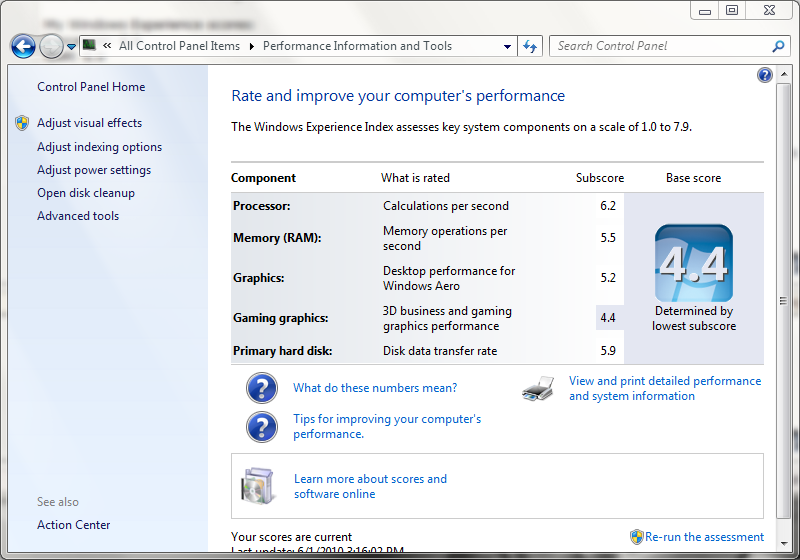Click shield icon next to Re-run the assessment

tap(637, 537)
